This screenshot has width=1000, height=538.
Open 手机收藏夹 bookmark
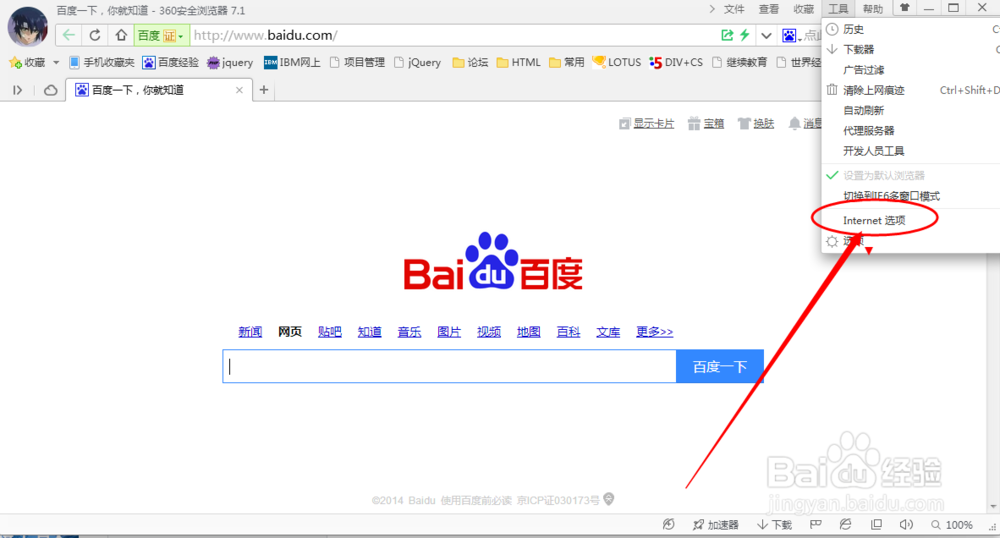pyautogui.click(x=102, y=62)
